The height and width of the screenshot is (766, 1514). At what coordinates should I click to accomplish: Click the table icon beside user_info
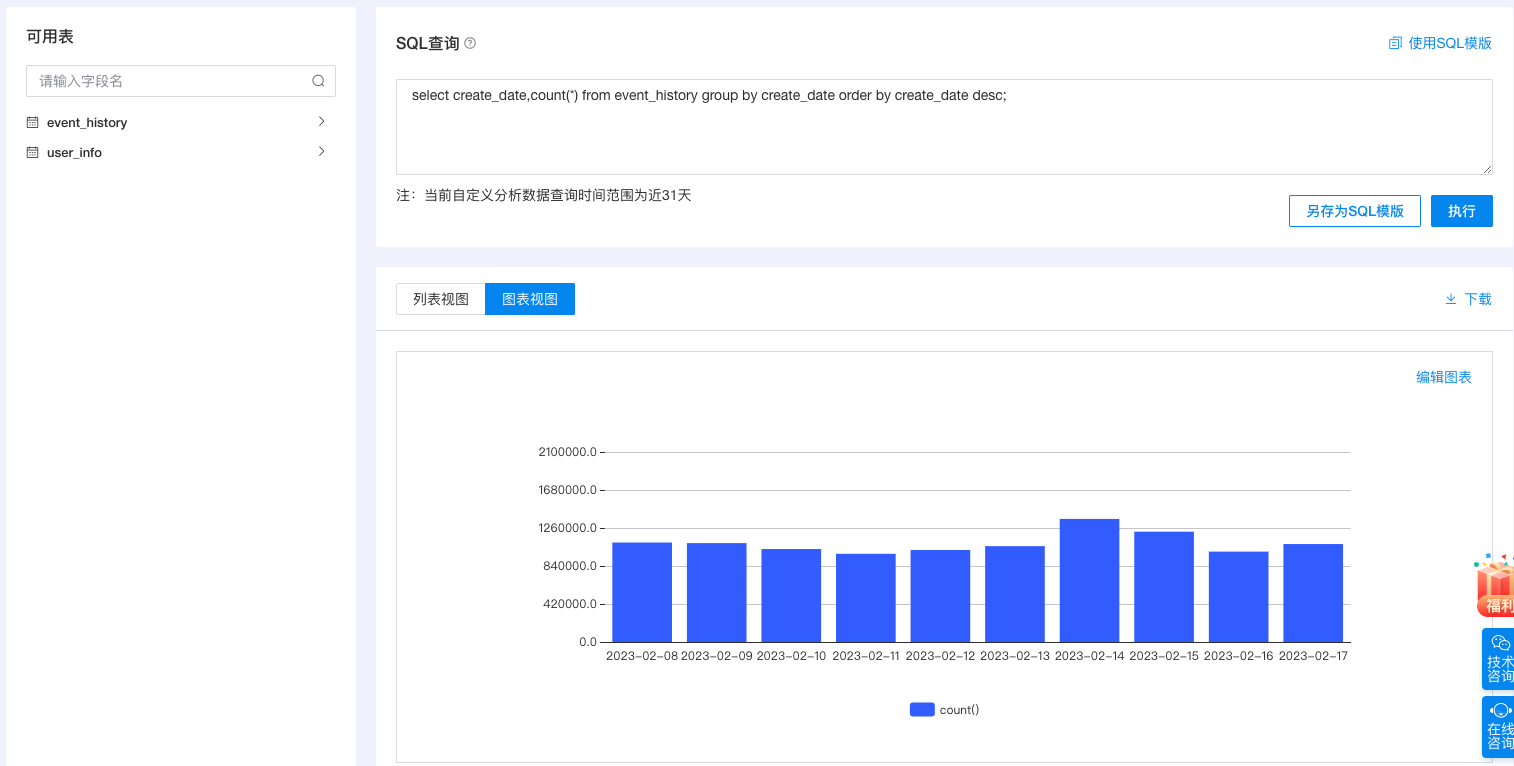[32, 153]
